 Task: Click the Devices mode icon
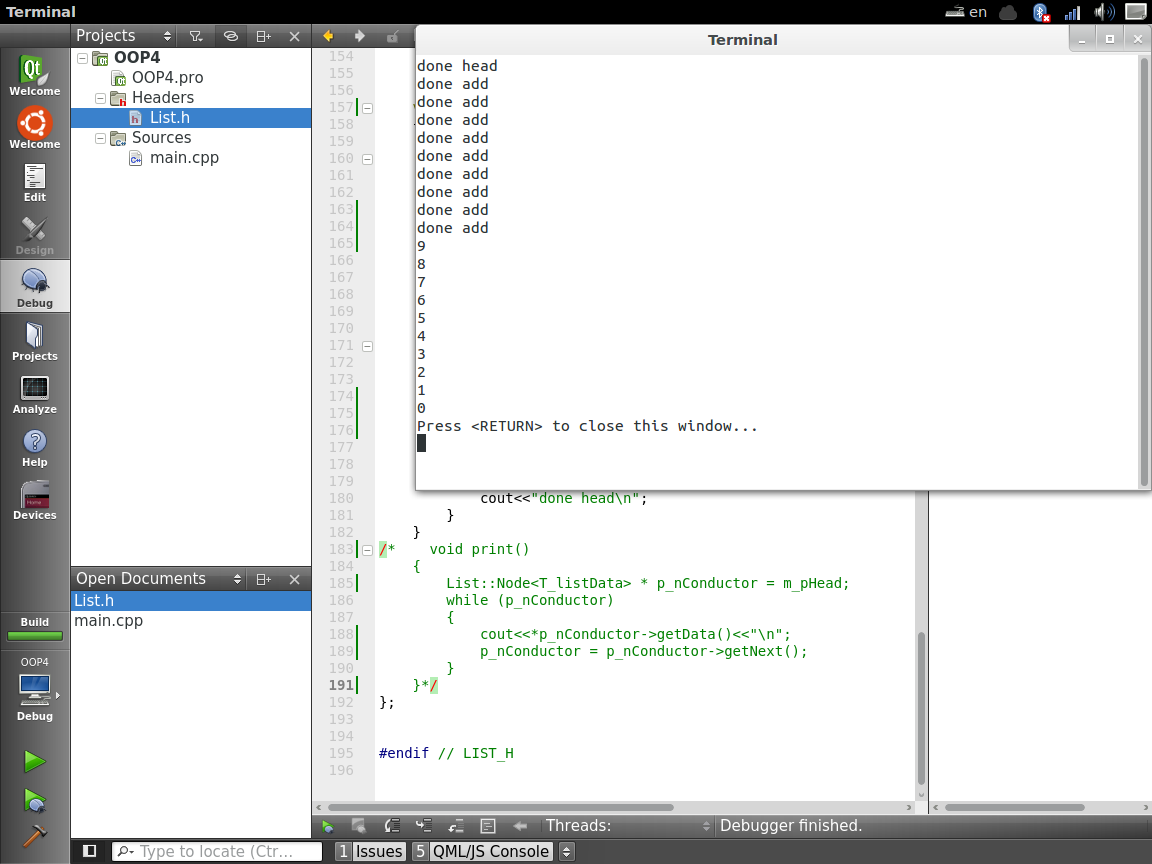click(34, 500)
